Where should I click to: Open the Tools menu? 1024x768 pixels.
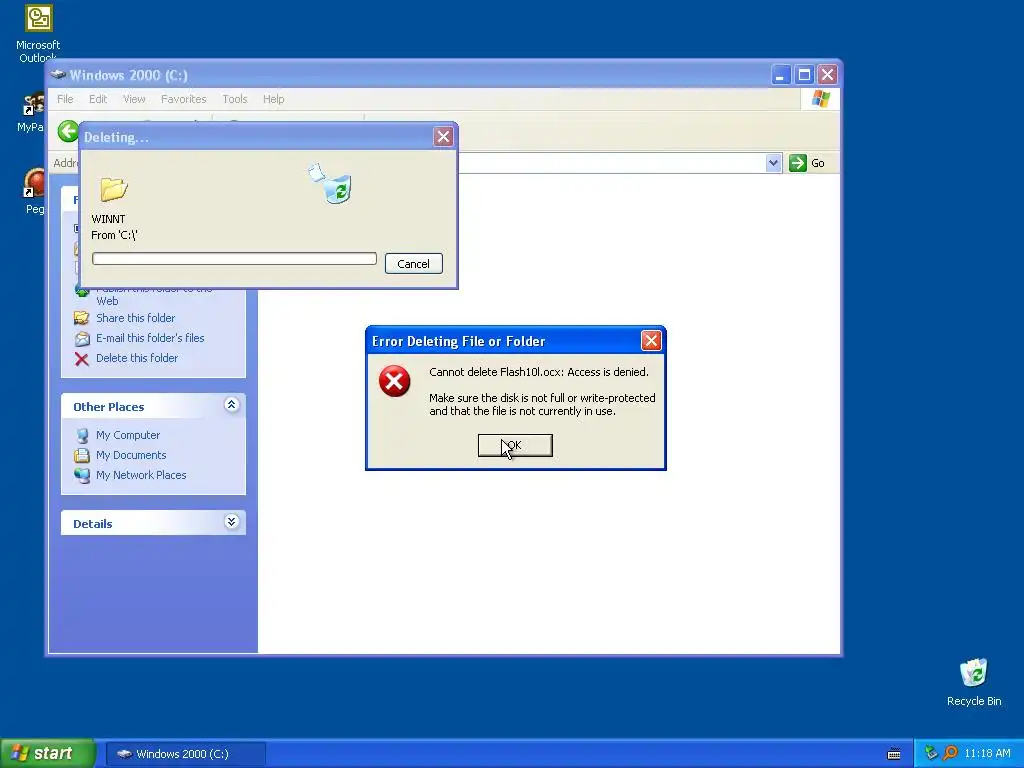(x=234, y=99)
